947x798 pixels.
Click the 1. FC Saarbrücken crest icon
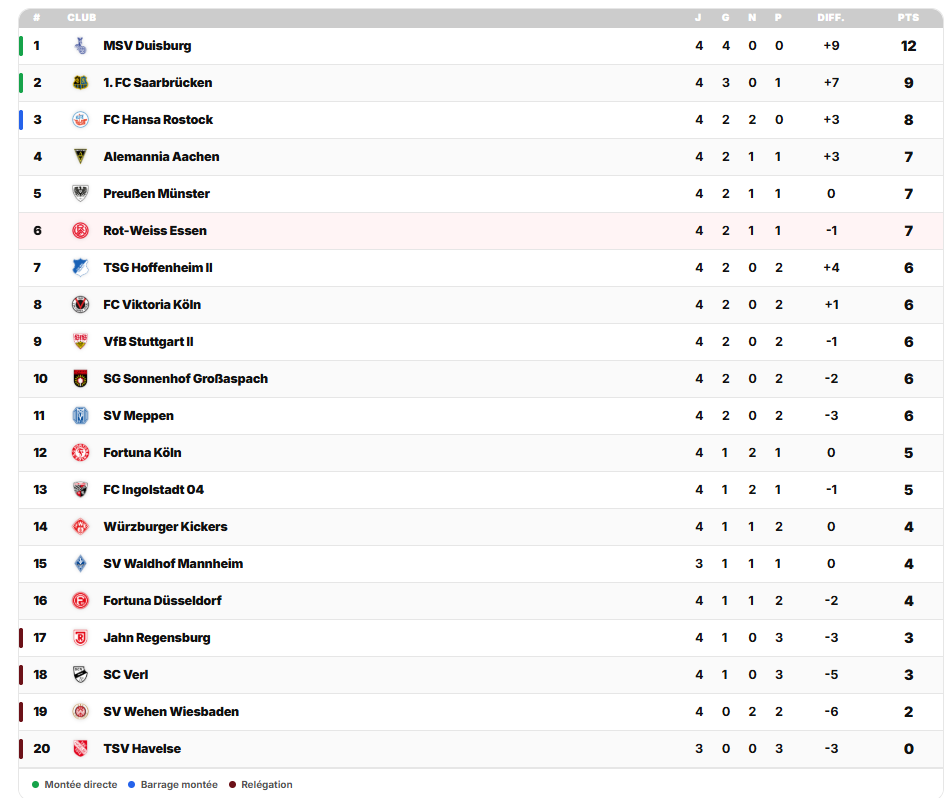pyautogui.click(x=80, y=83)
